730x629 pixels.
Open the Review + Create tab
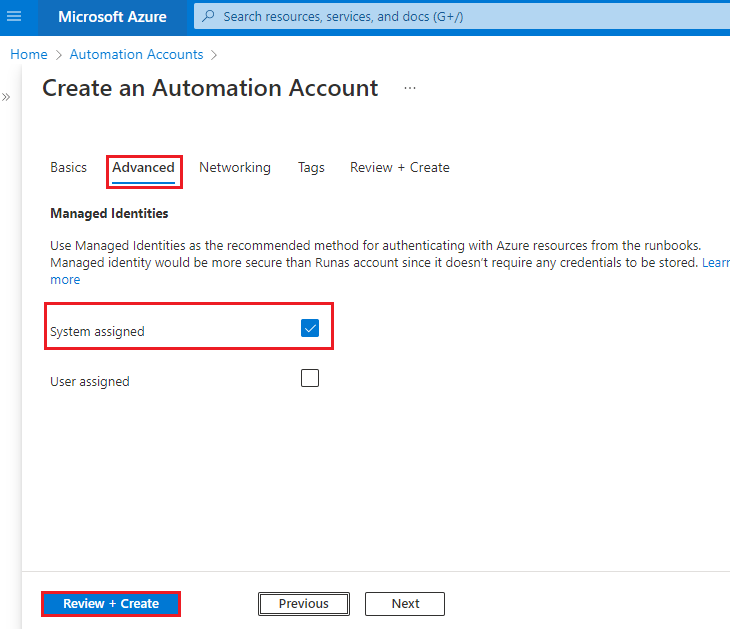pos(399,168)
